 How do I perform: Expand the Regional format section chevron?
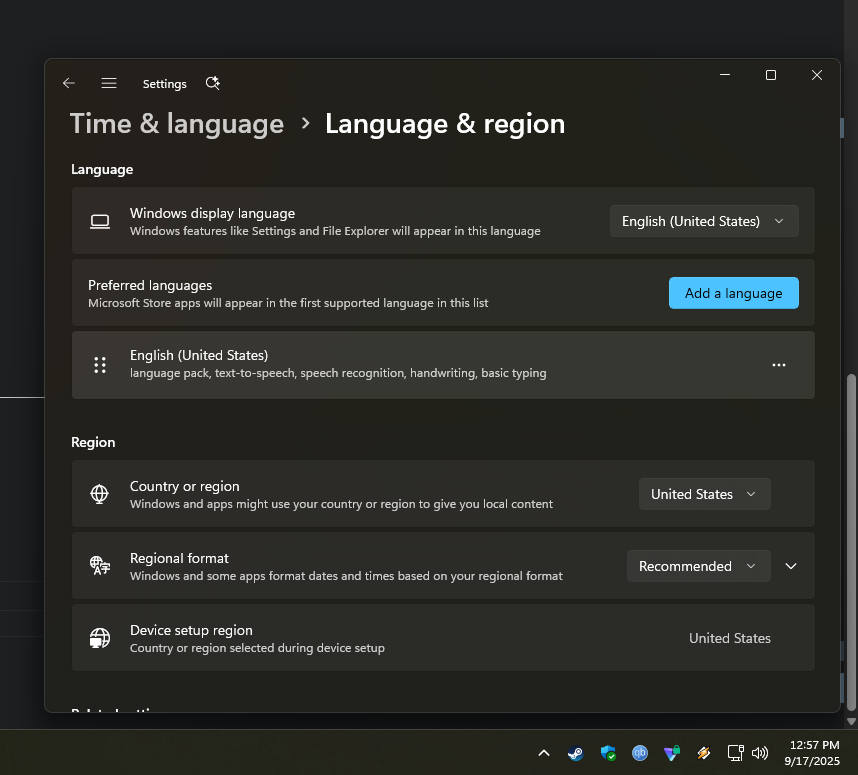(791, 566)
